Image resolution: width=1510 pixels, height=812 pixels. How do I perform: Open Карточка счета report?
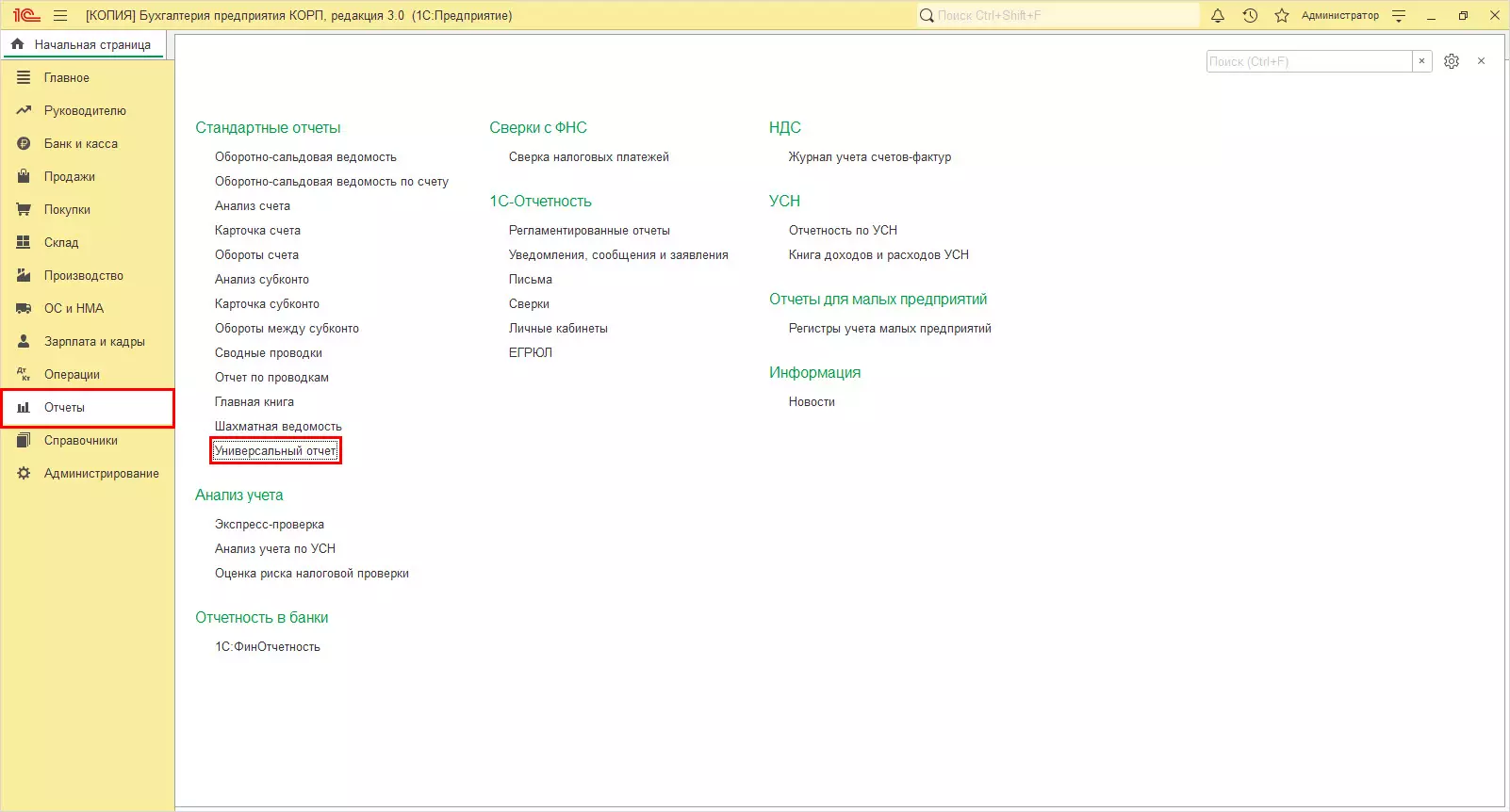[x=257, y=230]
